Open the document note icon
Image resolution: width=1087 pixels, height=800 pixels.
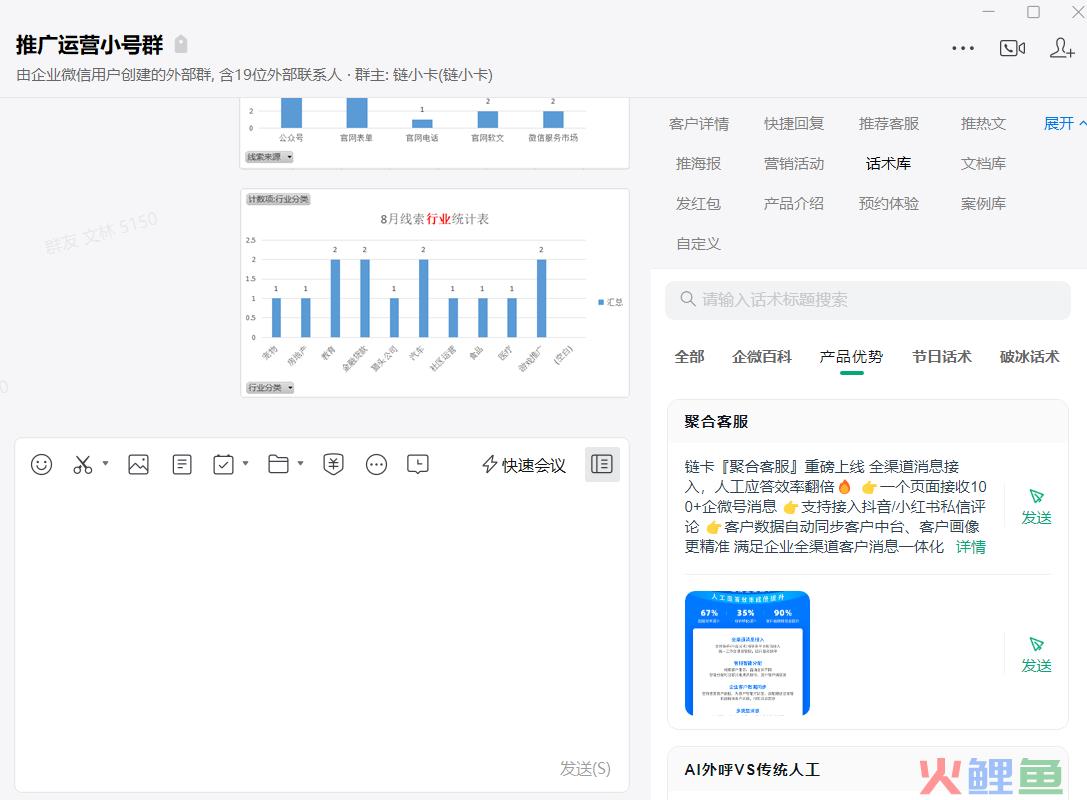[182, 464]
